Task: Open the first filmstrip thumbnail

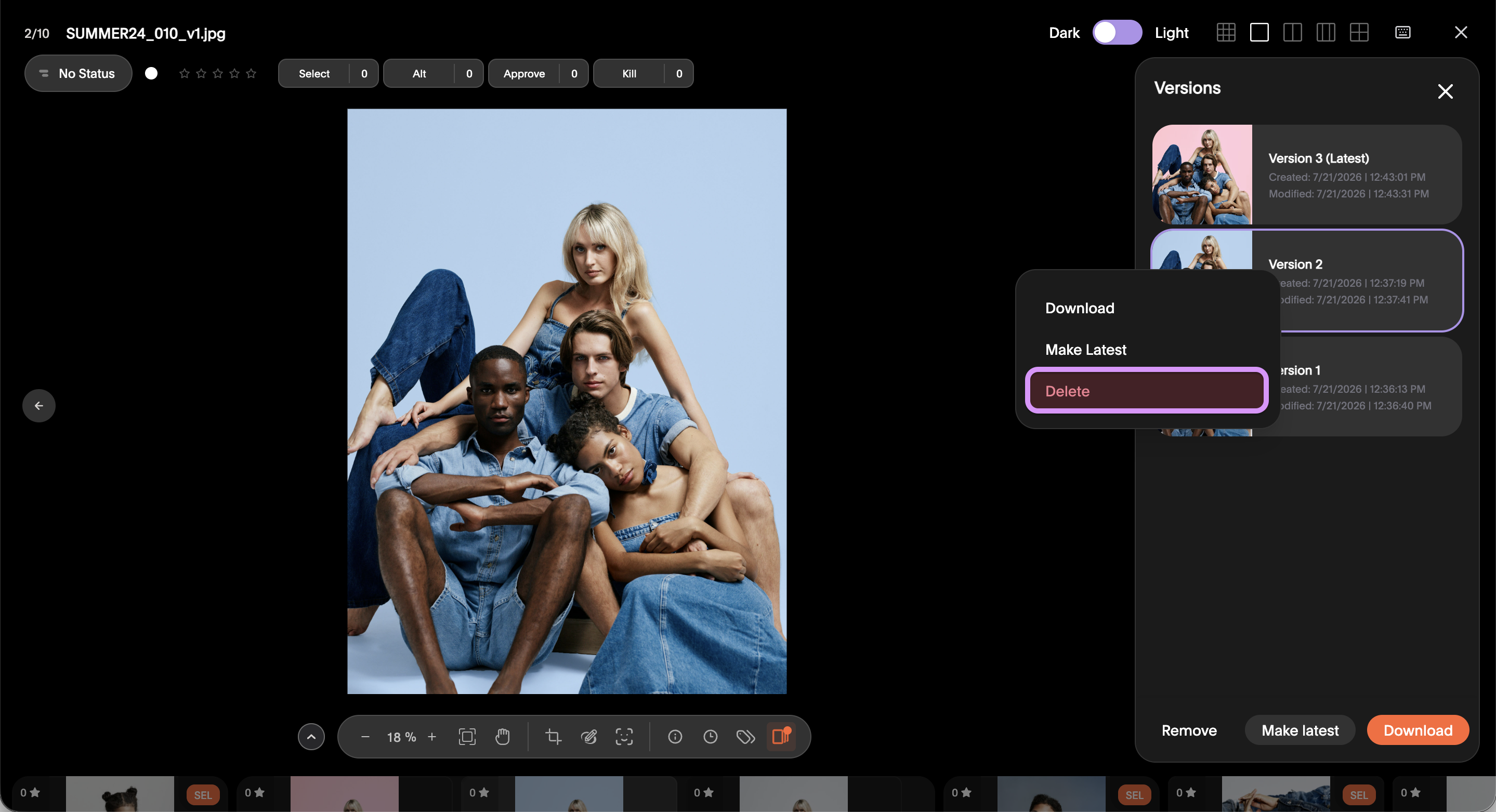Action: click(120, 793)
